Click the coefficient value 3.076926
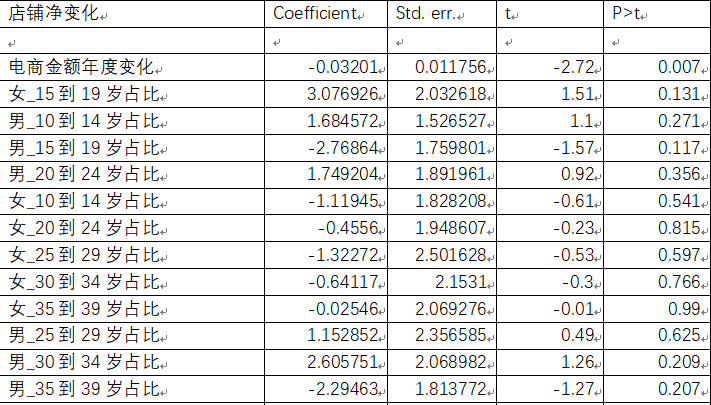 pyautogui.click(x=342, y=94)
